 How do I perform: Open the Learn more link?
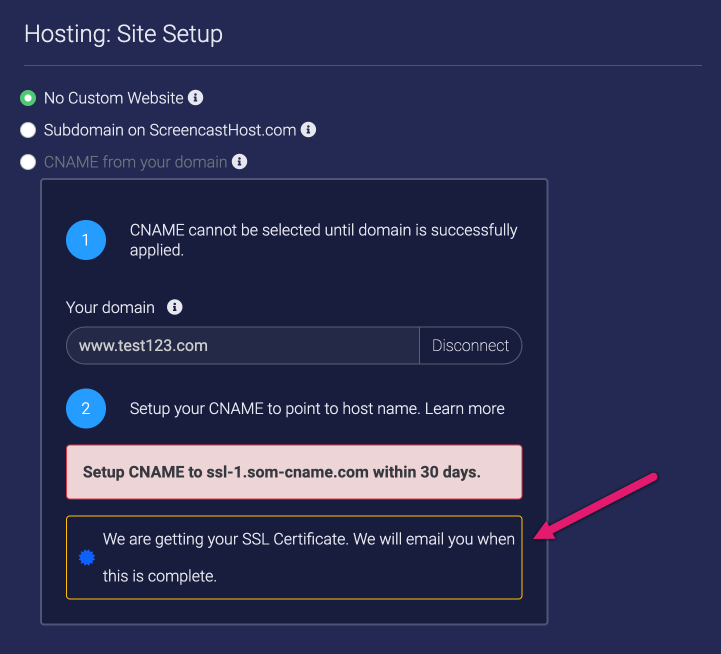pos(464,408)
